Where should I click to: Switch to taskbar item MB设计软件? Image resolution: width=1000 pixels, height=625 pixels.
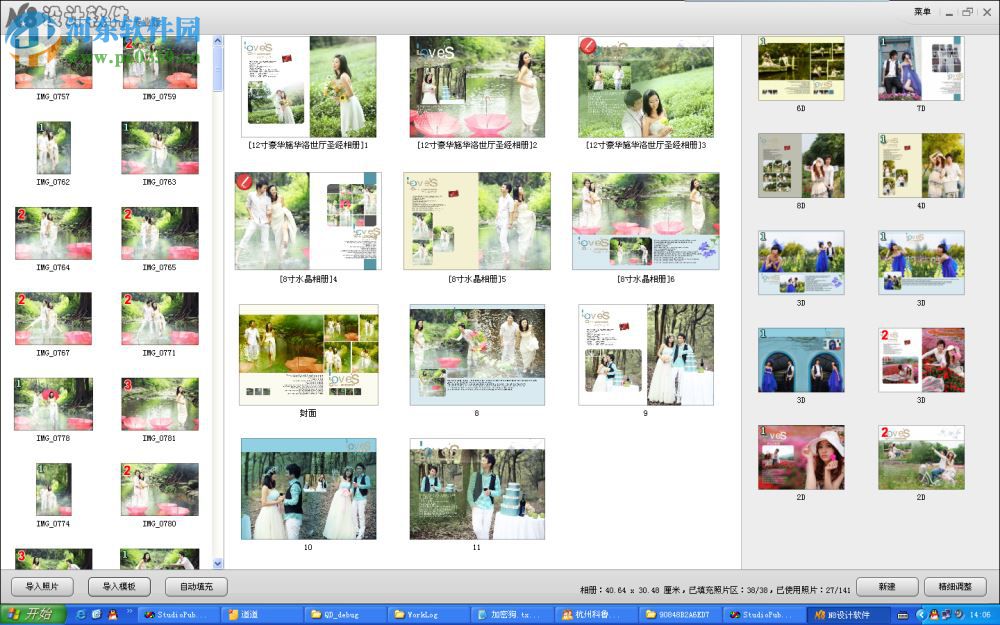point(847,614)
